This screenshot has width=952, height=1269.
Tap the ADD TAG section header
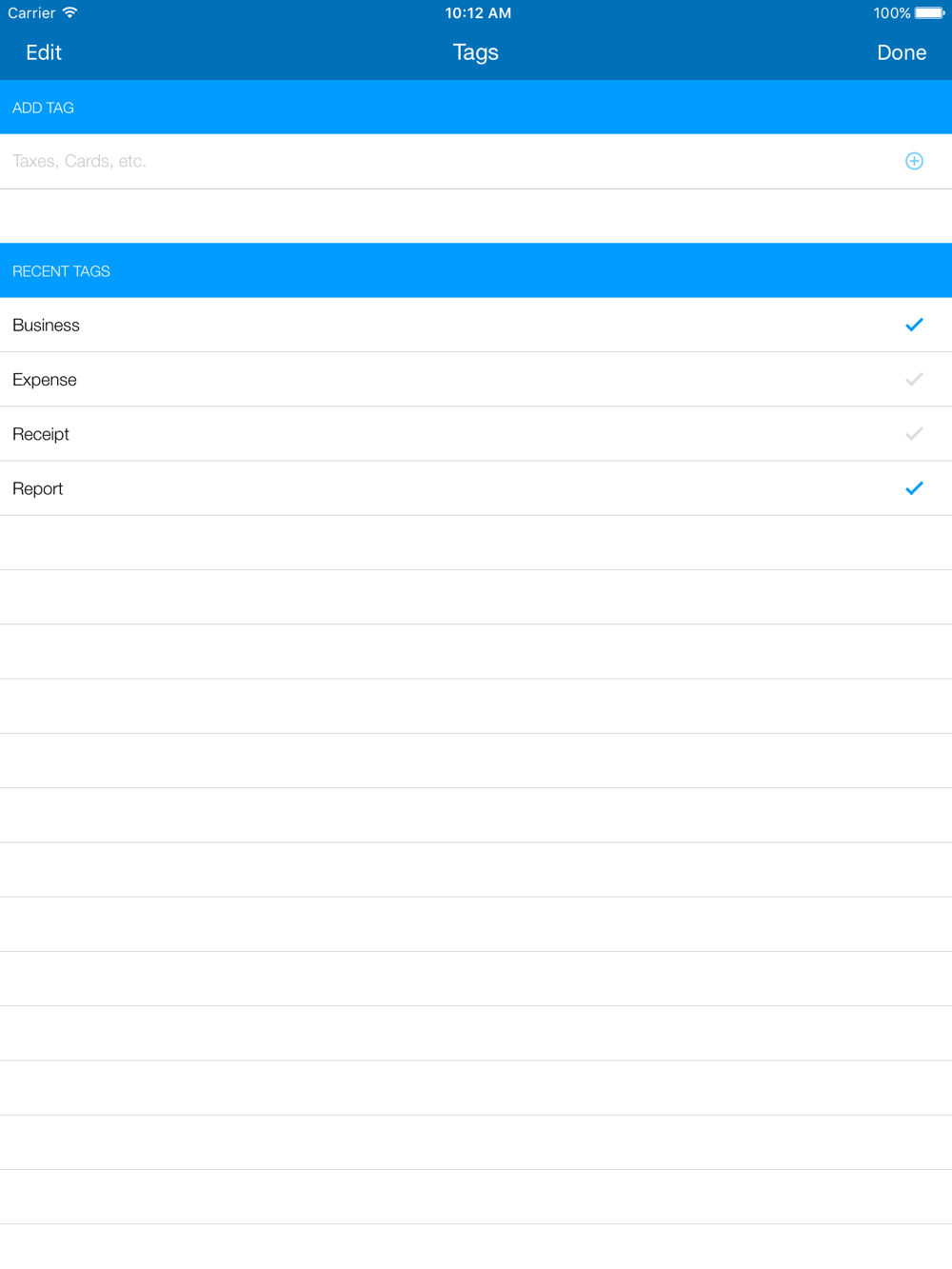[476, 108]
